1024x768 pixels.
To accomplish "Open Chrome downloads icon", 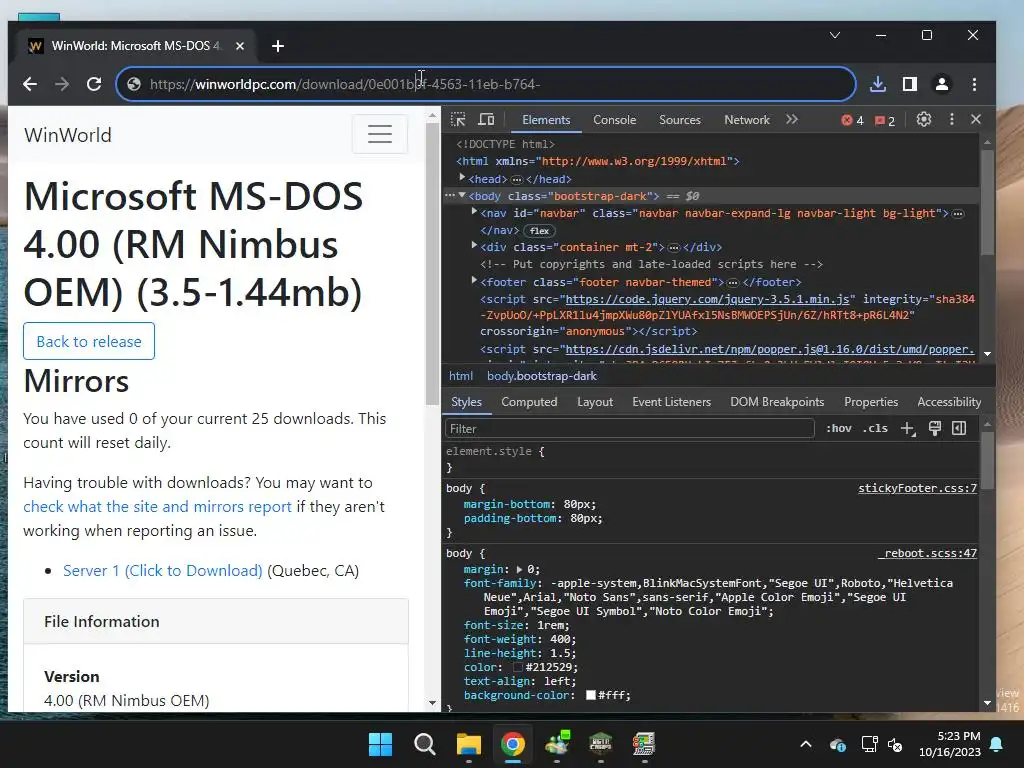I will (878, 84).
